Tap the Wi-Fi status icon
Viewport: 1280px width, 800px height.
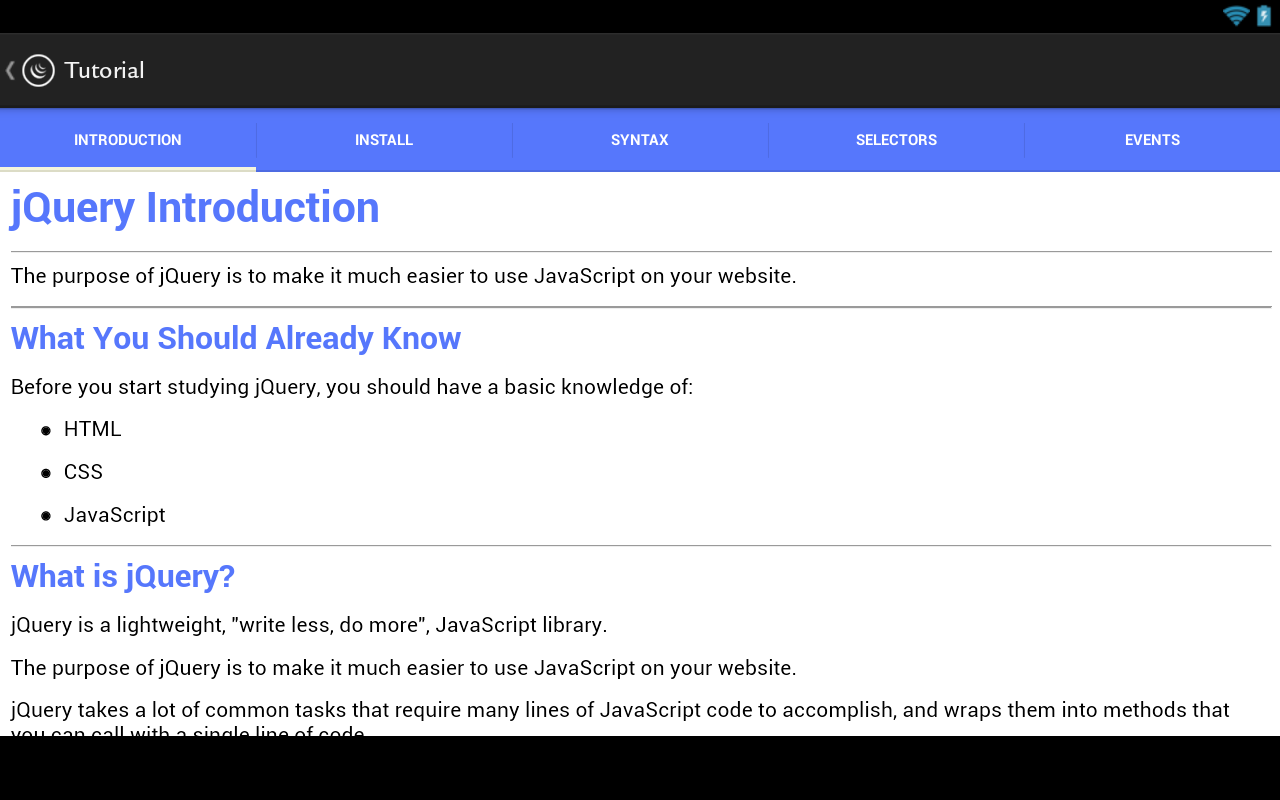click(1236, 15)
